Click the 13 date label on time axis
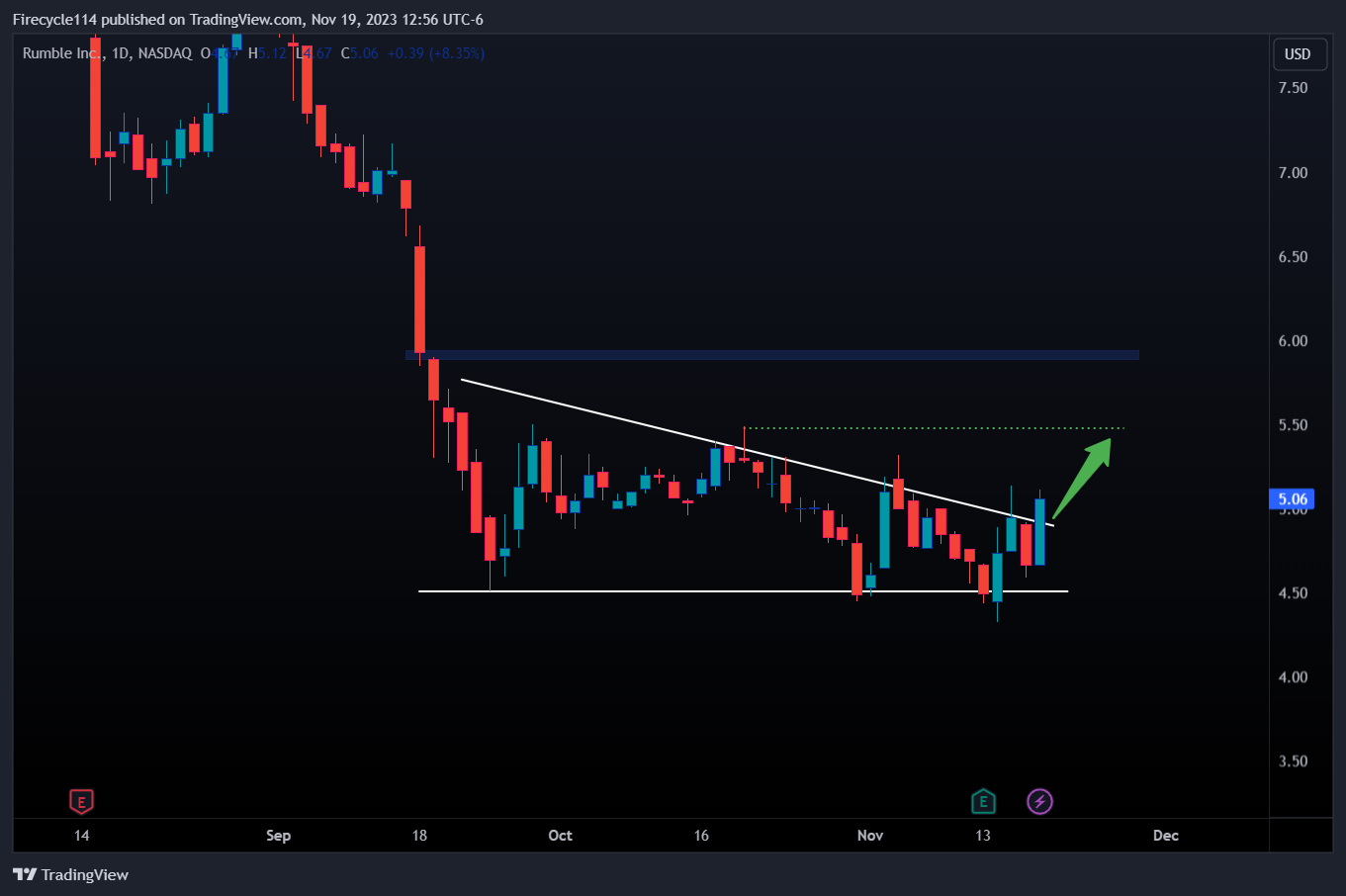 982,836
